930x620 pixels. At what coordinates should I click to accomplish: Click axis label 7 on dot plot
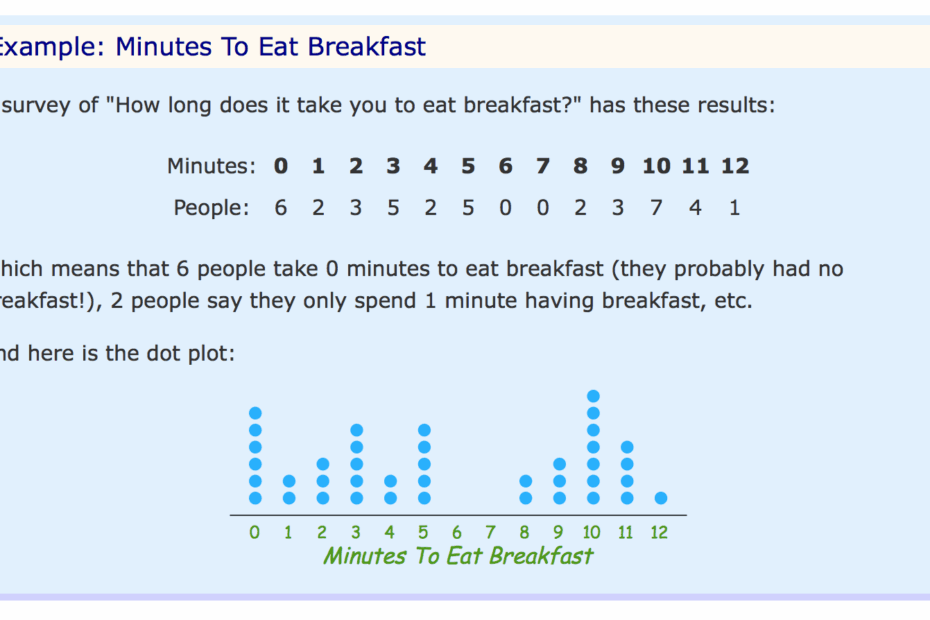pyautogui.click(x=491, y=532)
